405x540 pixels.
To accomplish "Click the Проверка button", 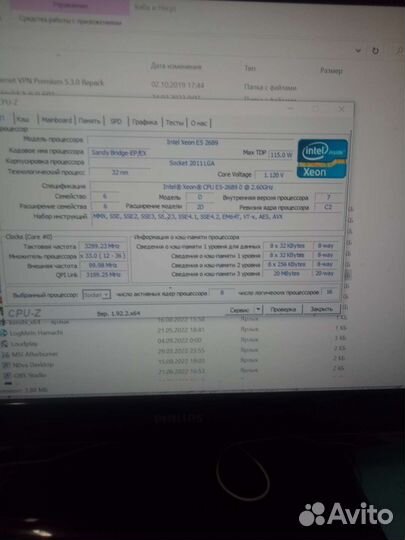I will tap(283, 309).
